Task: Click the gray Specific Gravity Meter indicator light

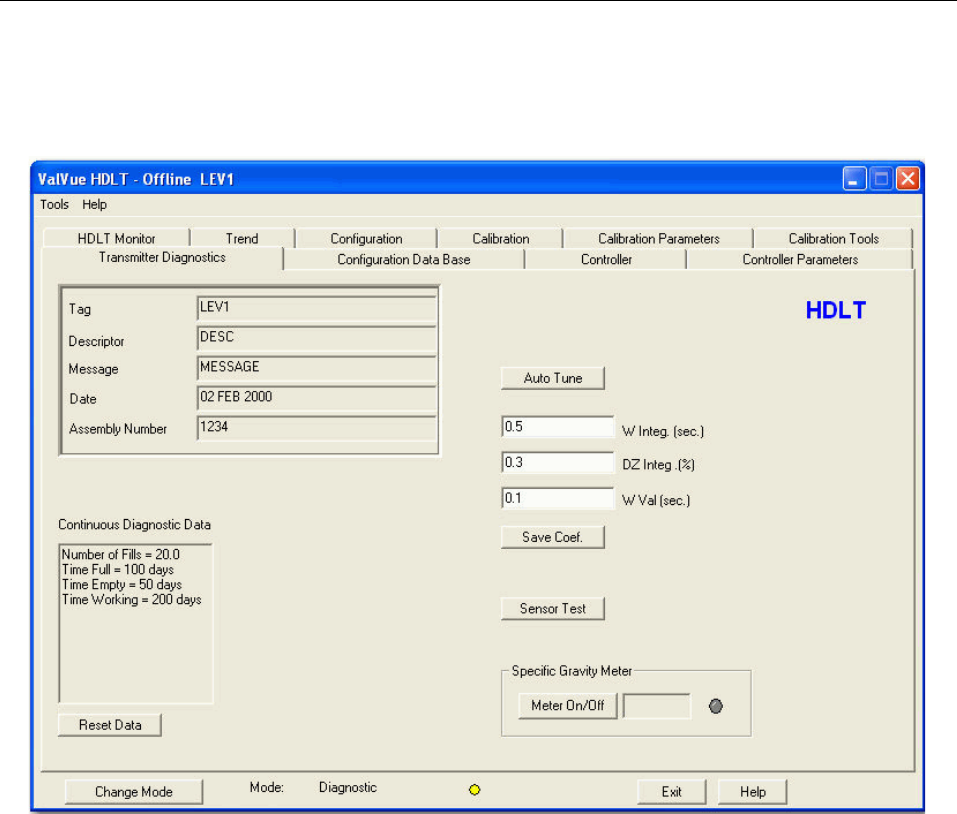Action: click(x=716, y=706)
